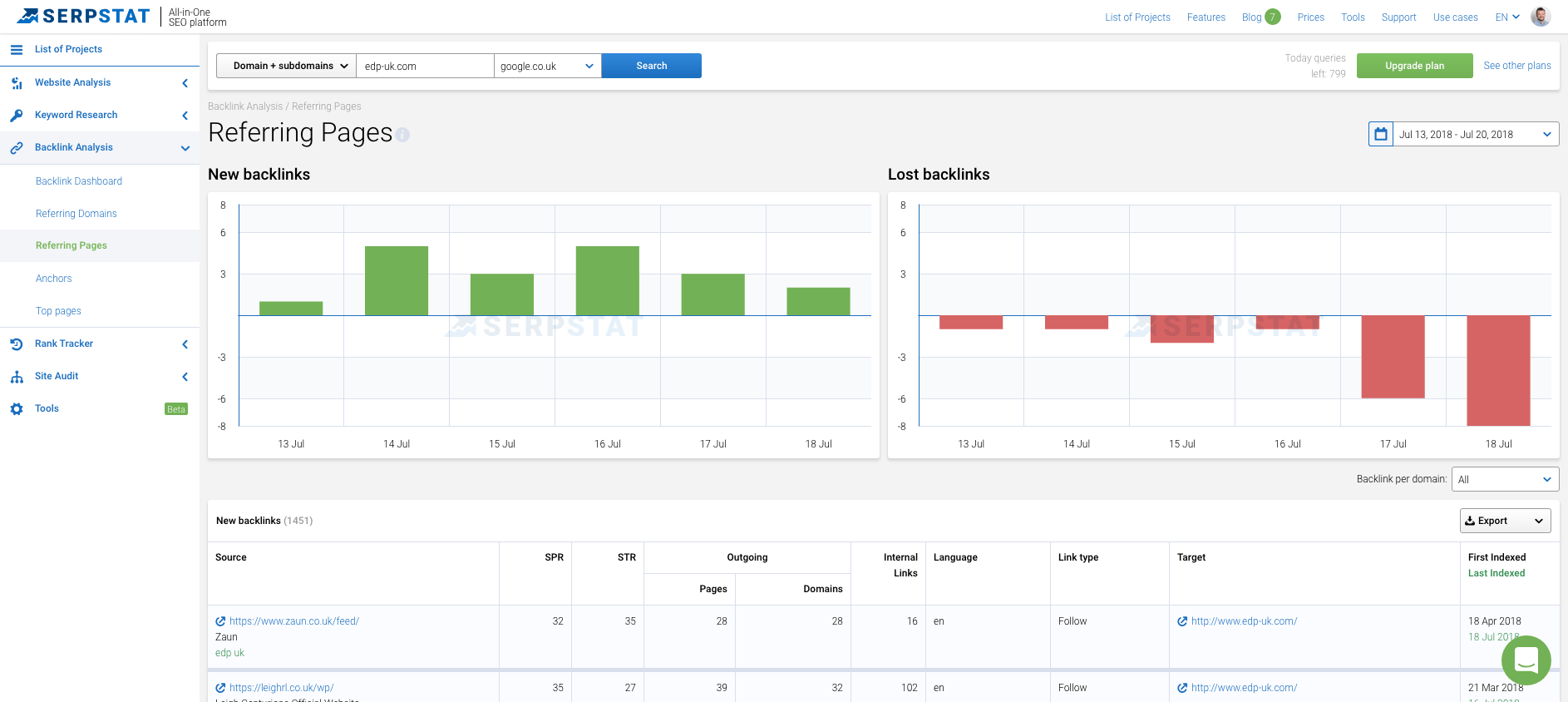
Task: Click the Tools gear icon
Action: (x=17, y=409)
